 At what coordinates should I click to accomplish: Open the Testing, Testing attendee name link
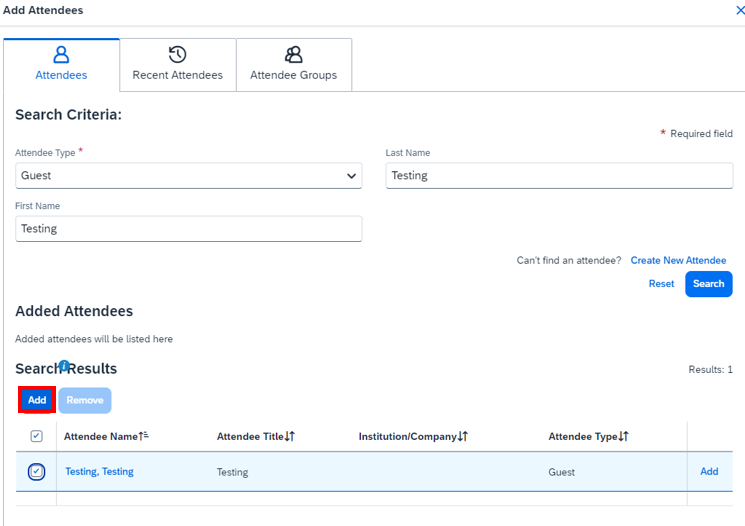tap(99, 472)
